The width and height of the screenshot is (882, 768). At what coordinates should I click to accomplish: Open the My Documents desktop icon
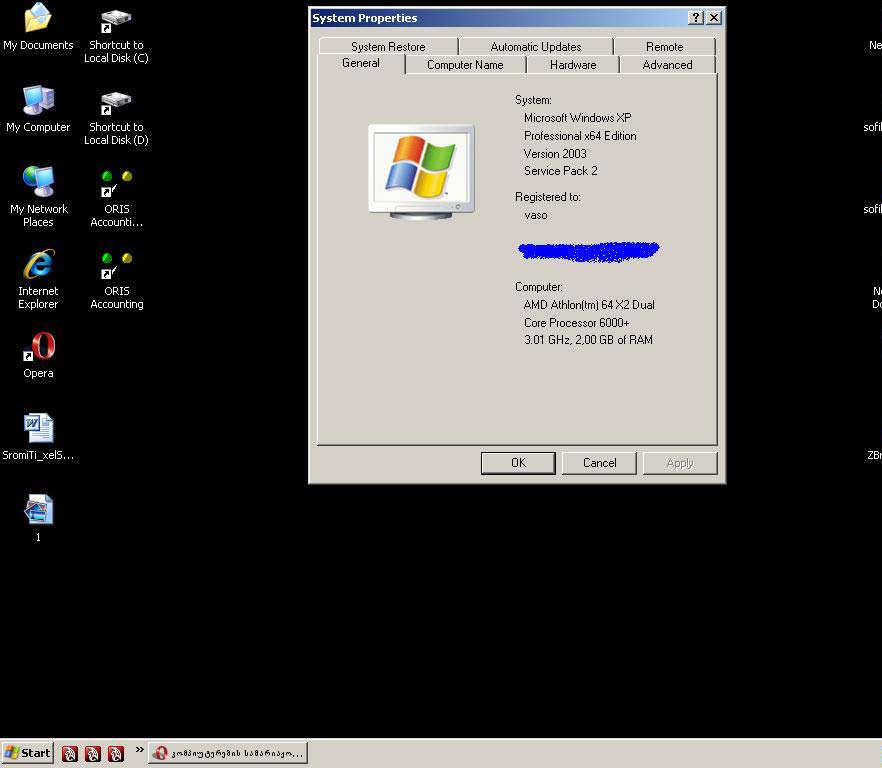click(38, 27)
